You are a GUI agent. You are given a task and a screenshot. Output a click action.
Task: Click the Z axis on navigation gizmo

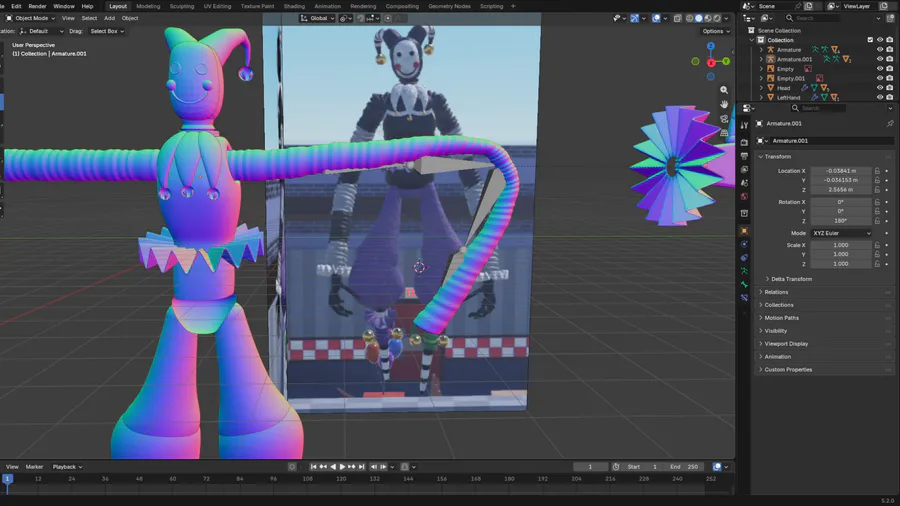[711, 46]
